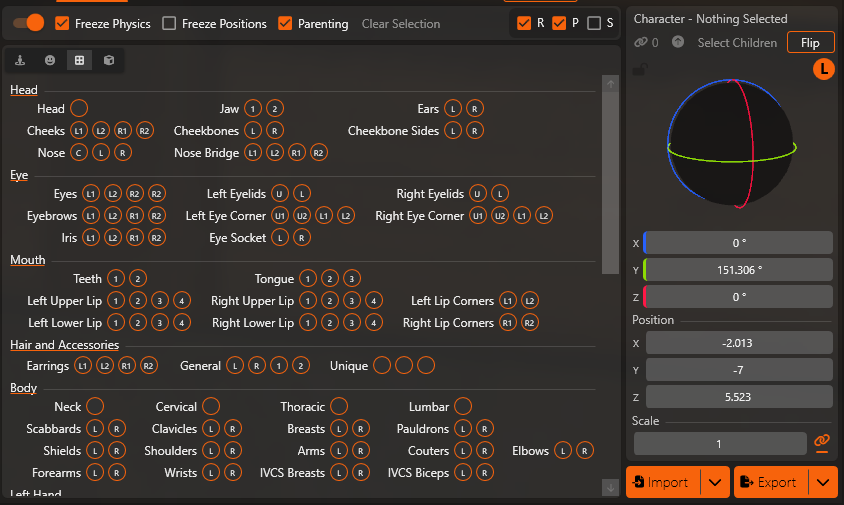This screenshot has width=844, height=505.
Task: Toggle the P position checkbox
Action: [x=559, y=23]
